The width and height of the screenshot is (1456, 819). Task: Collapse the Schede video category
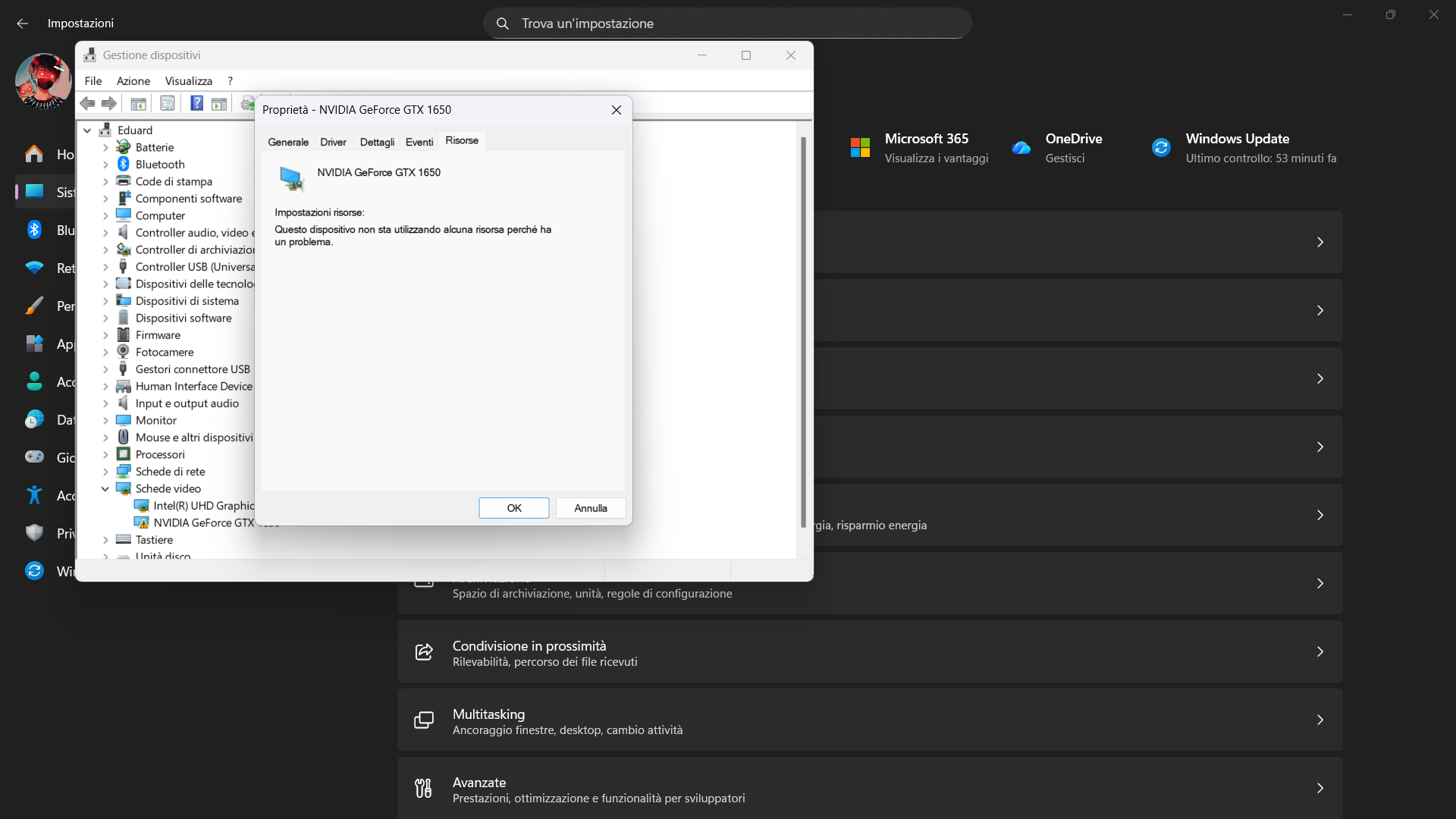tap(105, 489)
